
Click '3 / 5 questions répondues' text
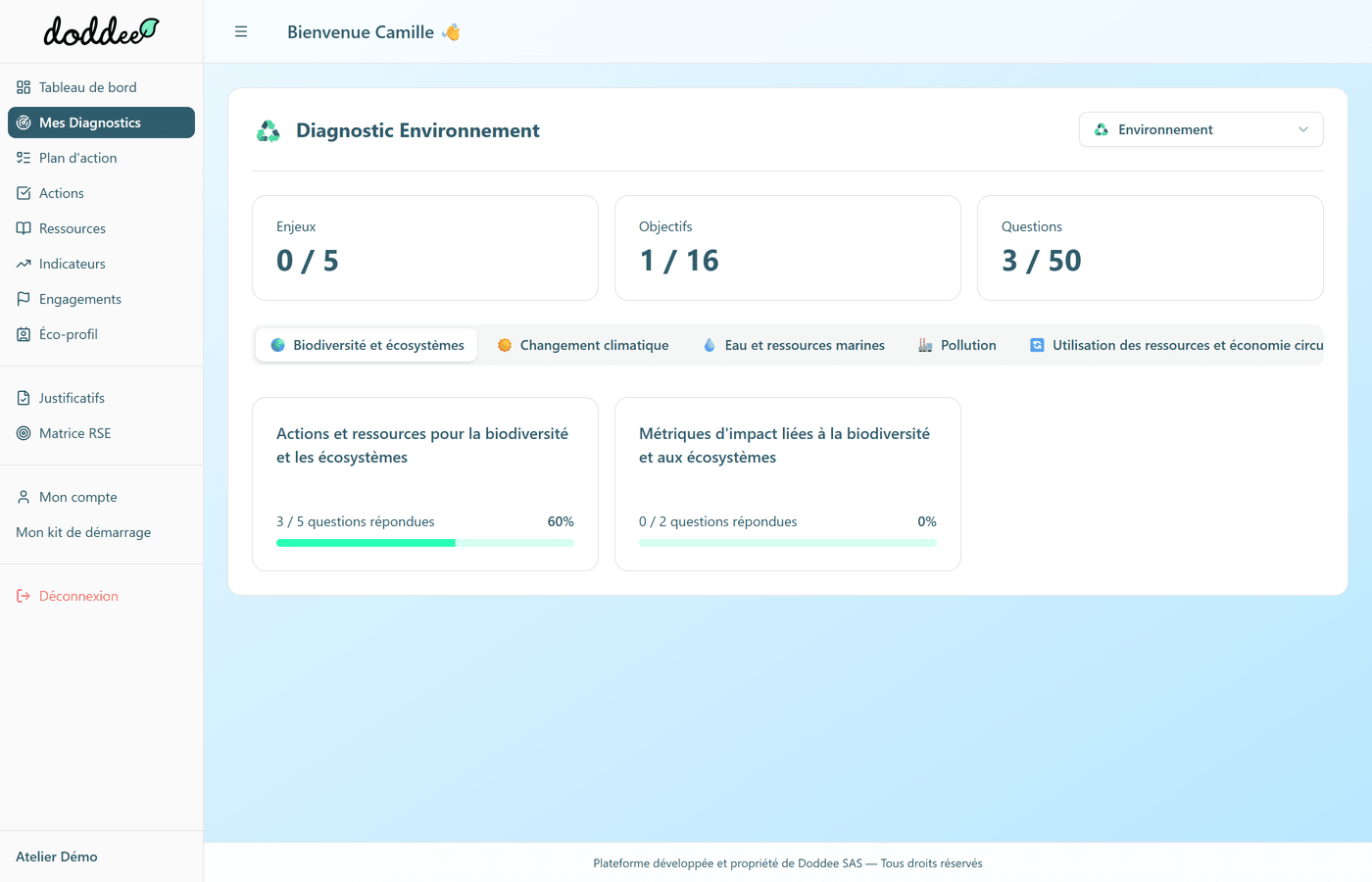click(356, 521)
